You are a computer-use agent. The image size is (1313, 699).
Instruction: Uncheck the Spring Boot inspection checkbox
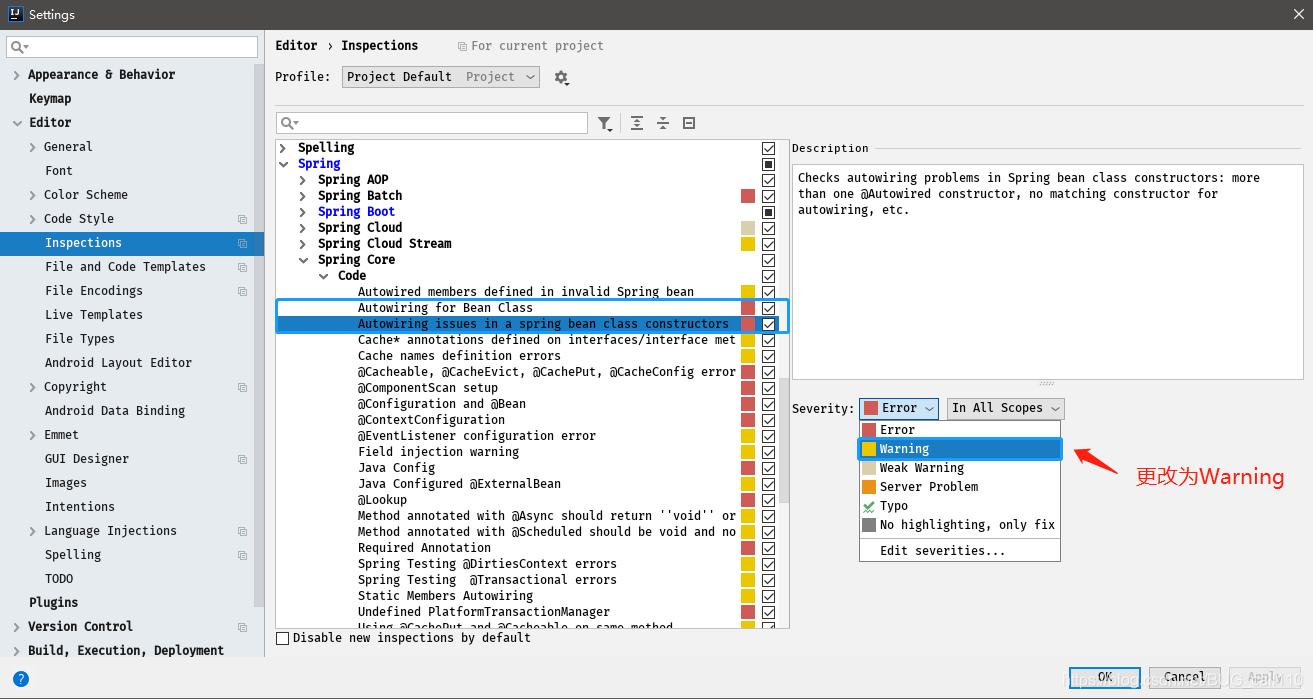(768, 211)
